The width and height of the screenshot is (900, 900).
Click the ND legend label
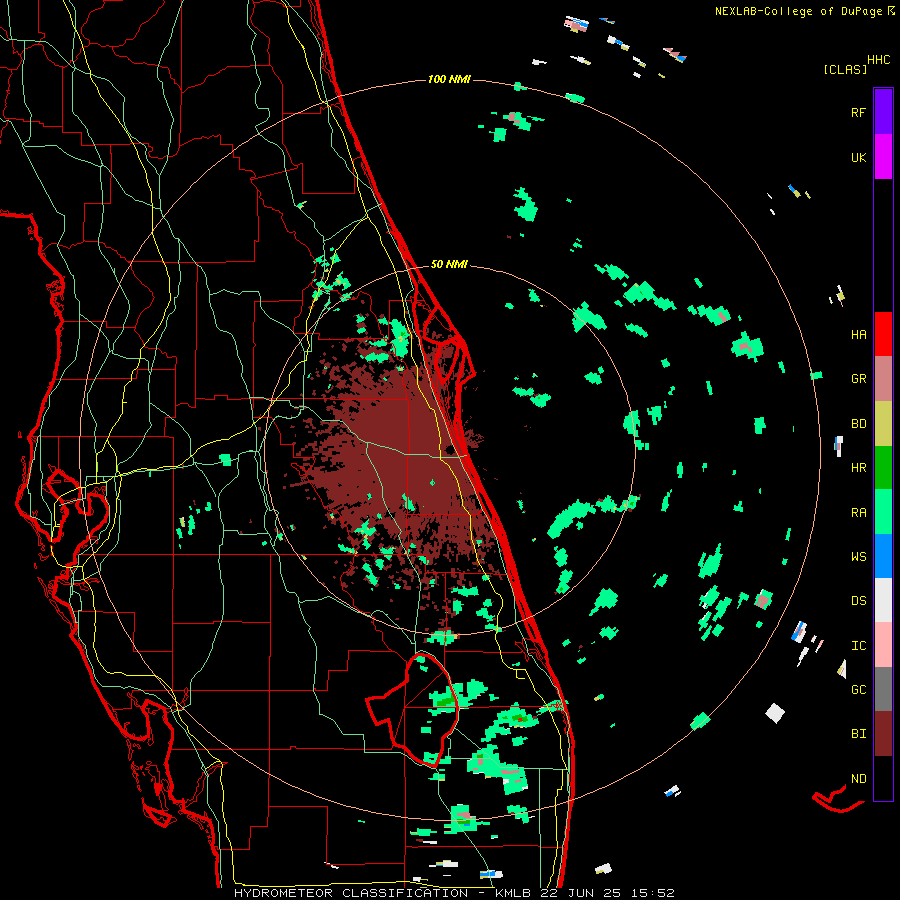pos(859,779)
